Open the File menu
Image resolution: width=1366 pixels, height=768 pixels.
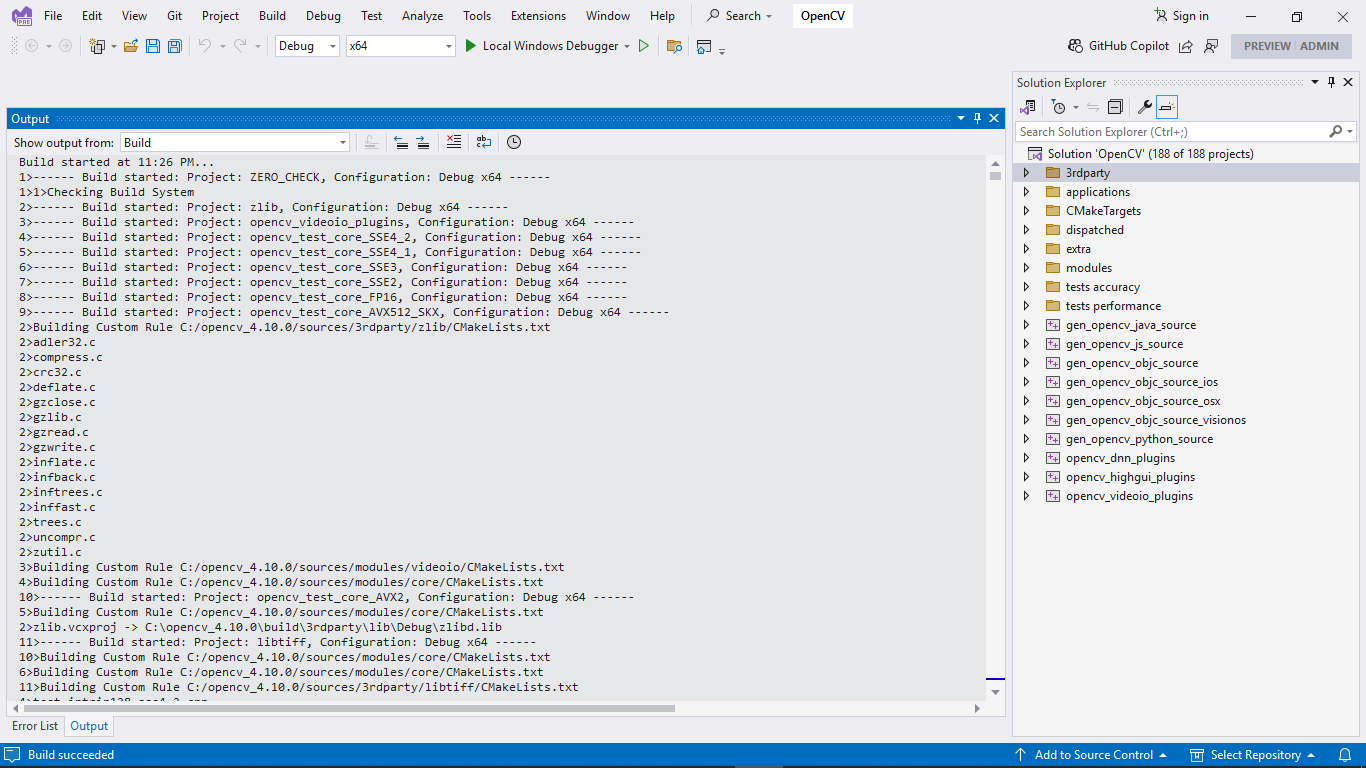tap(53, 16)
